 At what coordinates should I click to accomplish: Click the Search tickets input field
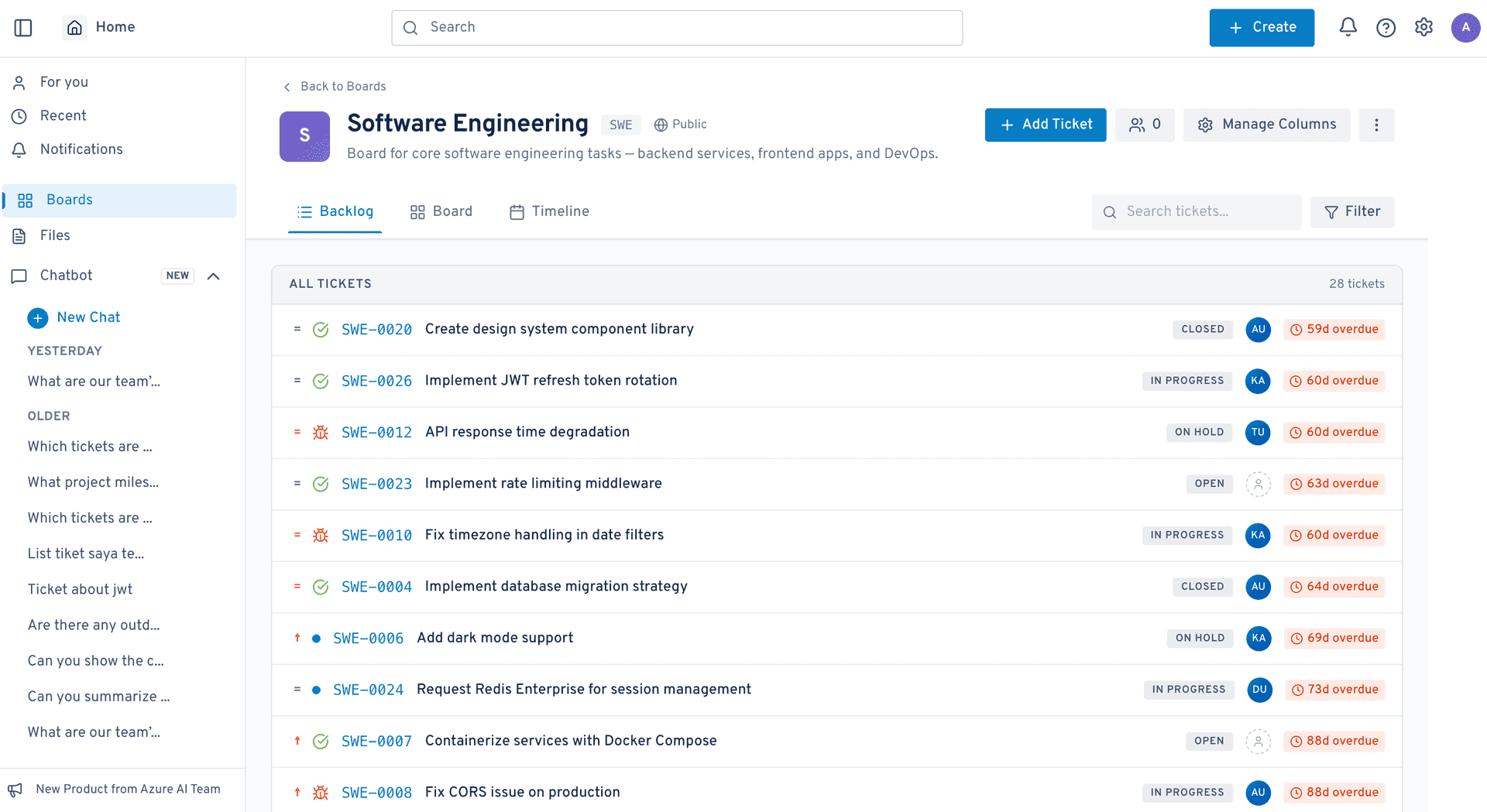(1197, 212)
